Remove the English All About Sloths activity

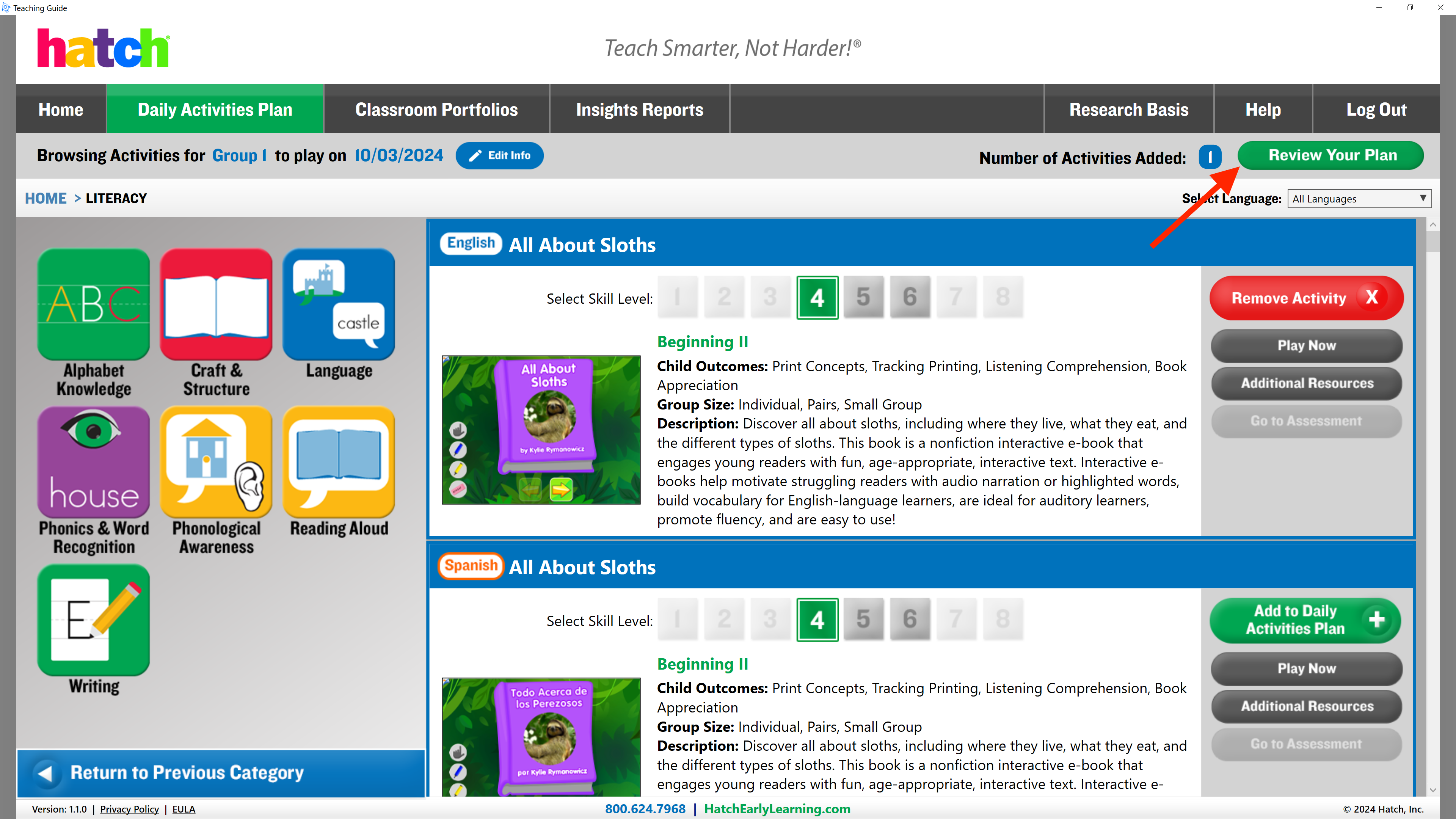click(x=1306, y=298)
